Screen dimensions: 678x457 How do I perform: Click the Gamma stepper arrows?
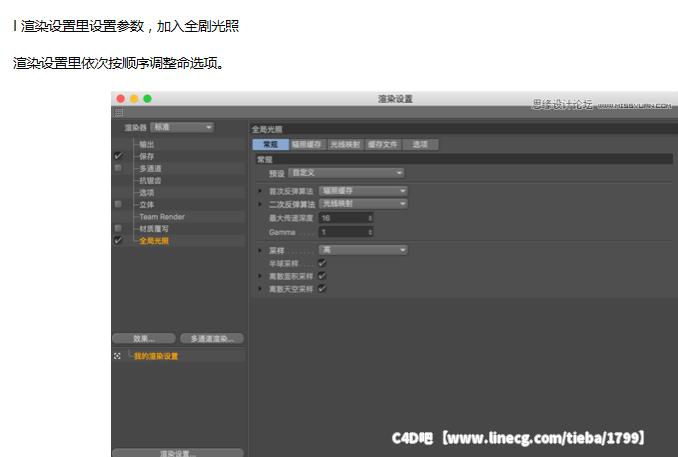(370, 232)
